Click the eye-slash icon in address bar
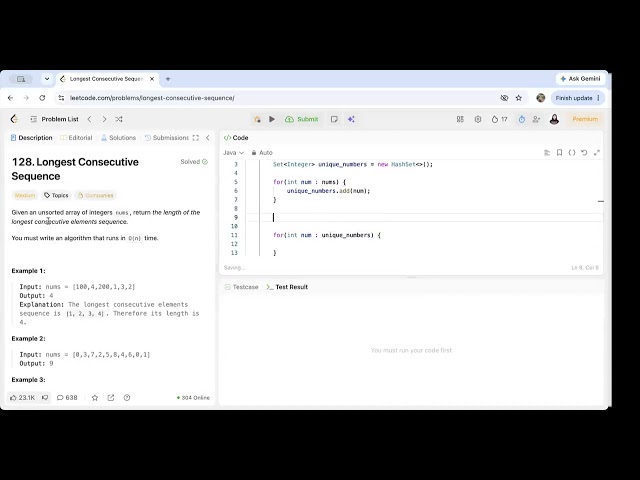This screenshot has width=640, height=480. [504, 98]
